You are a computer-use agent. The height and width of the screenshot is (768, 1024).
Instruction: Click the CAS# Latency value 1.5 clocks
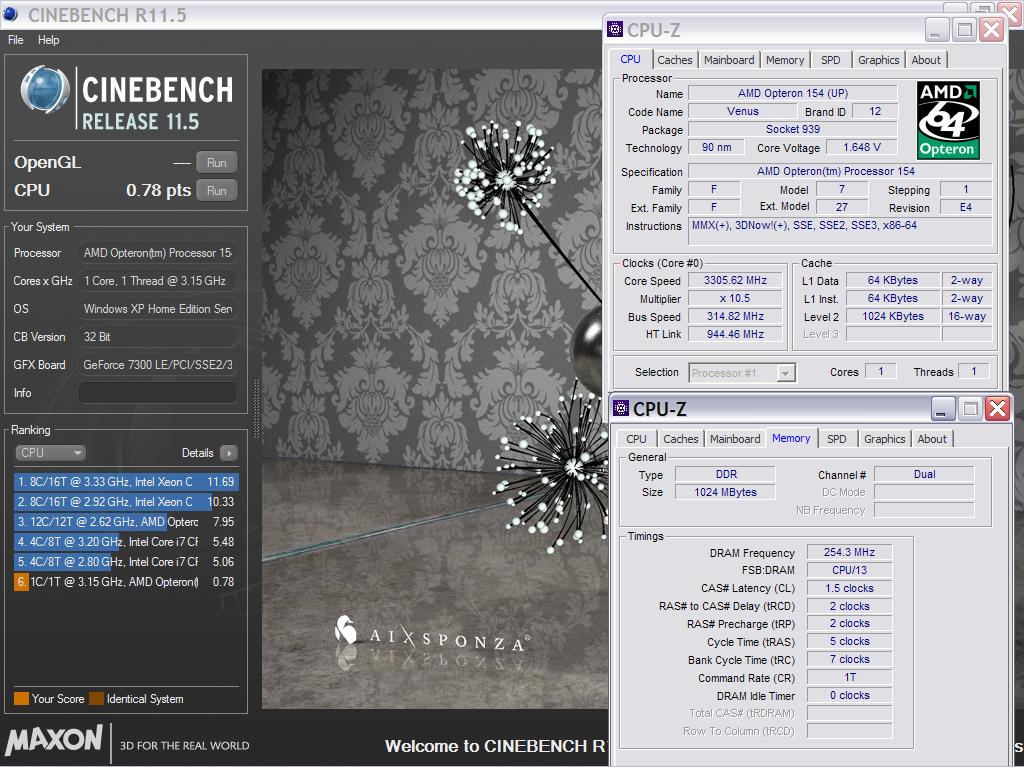(x=849, y=588)
